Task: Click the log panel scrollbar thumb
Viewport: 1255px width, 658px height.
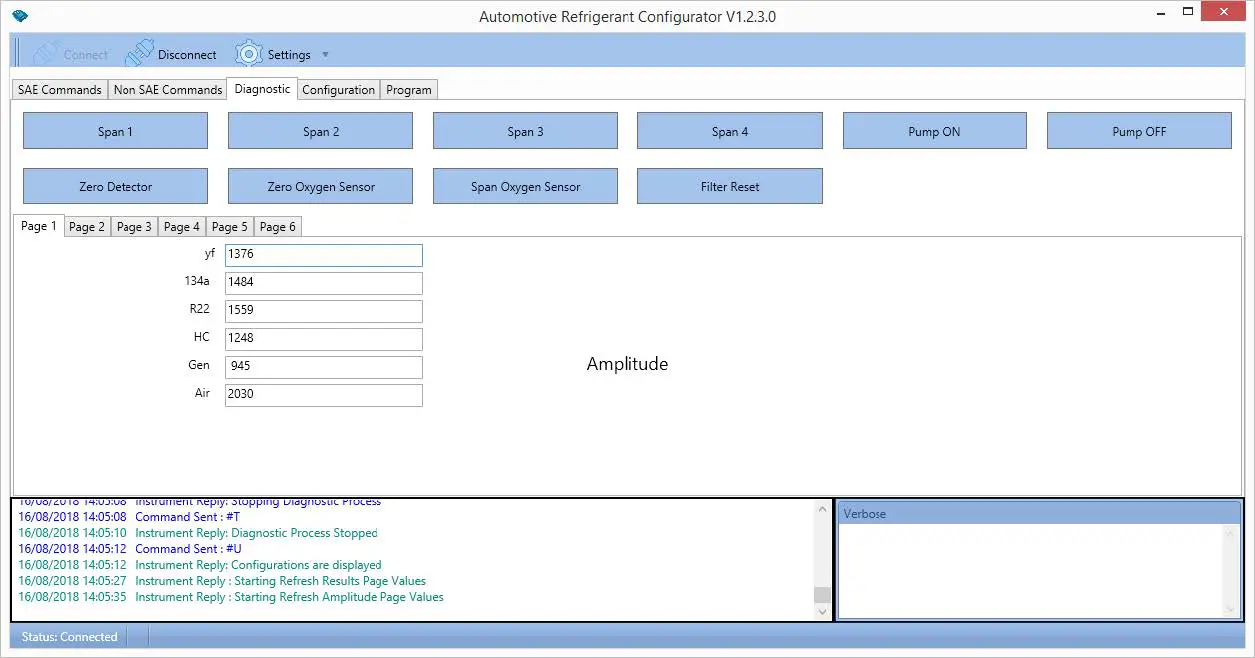Action: click(822, 593)
